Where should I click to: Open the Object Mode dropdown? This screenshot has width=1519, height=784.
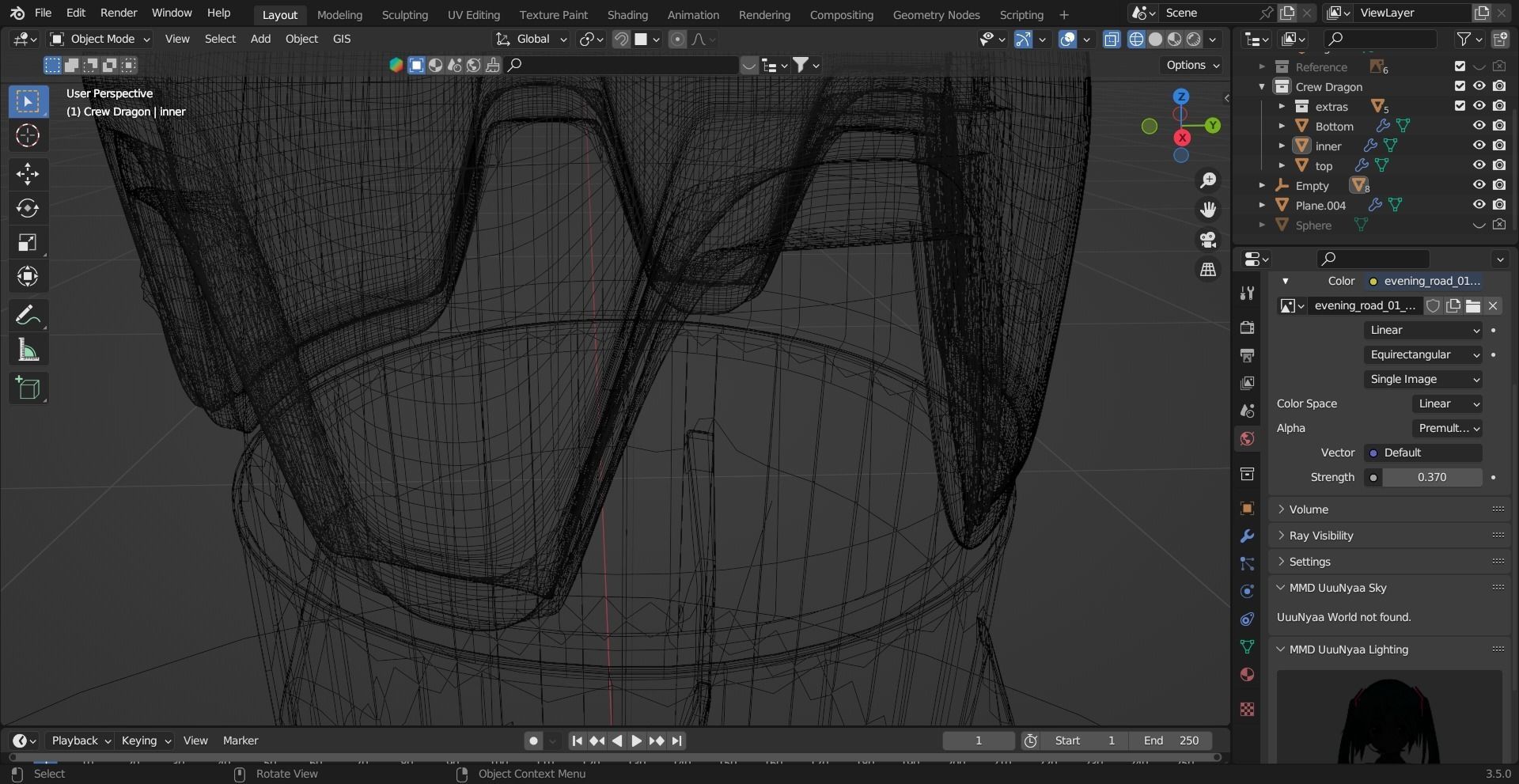(x=100, y=39)
